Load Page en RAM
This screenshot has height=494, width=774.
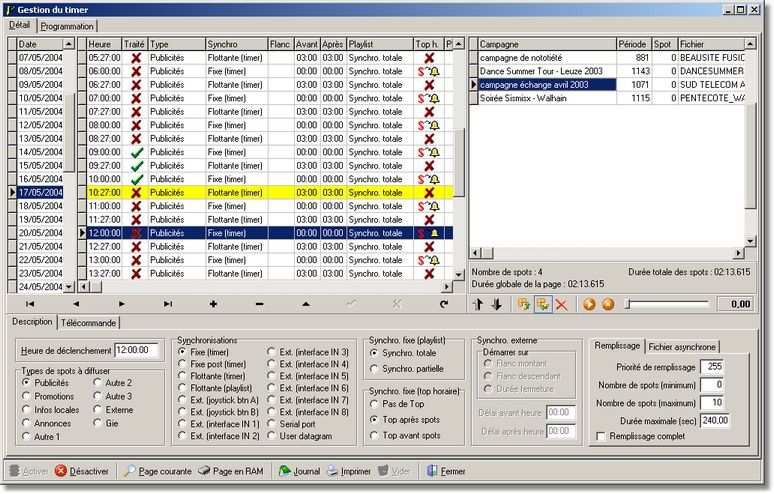pyautogui.click(x=231, y=471)
